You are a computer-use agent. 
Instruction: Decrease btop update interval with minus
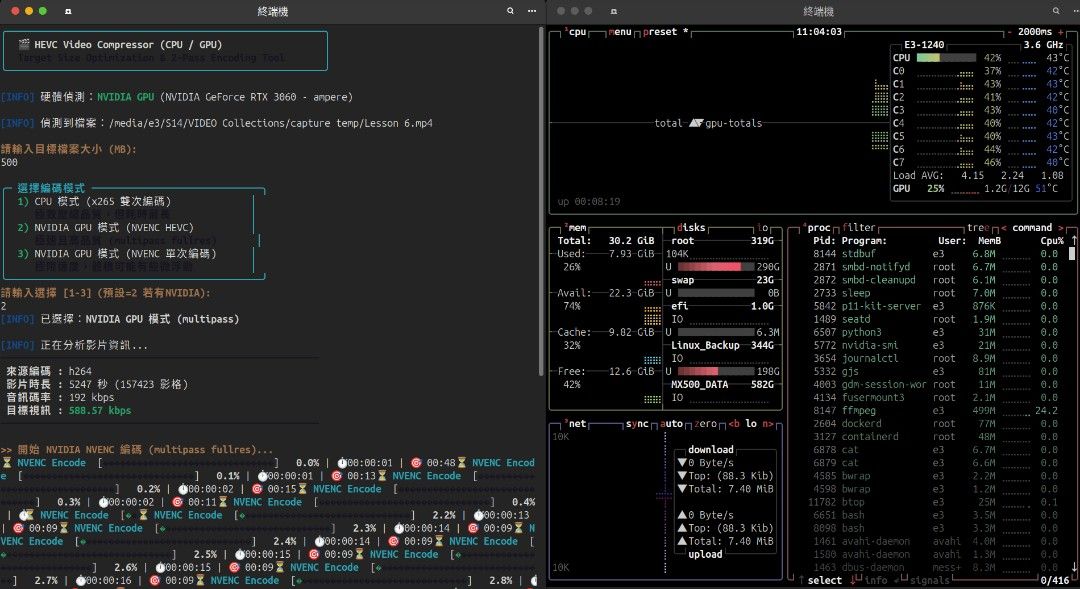(1010, 32)
